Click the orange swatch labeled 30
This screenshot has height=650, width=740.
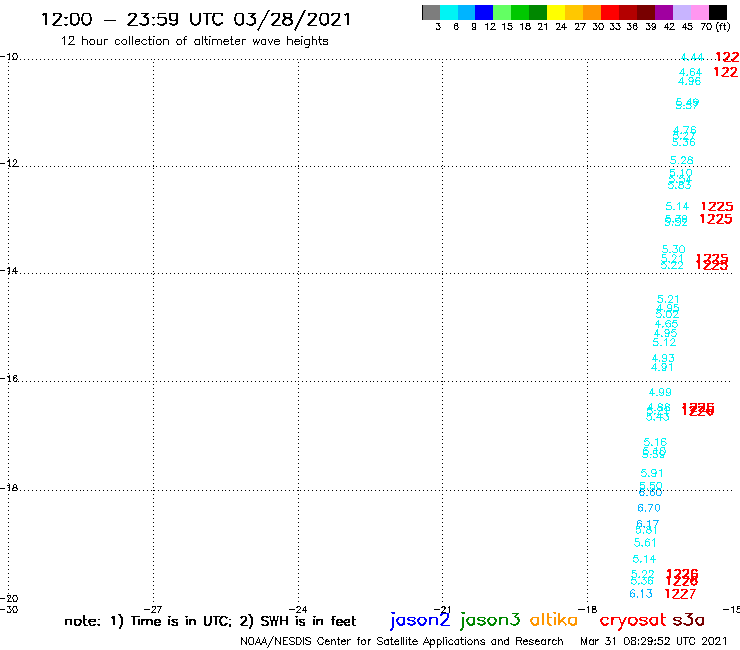(592, 12)
